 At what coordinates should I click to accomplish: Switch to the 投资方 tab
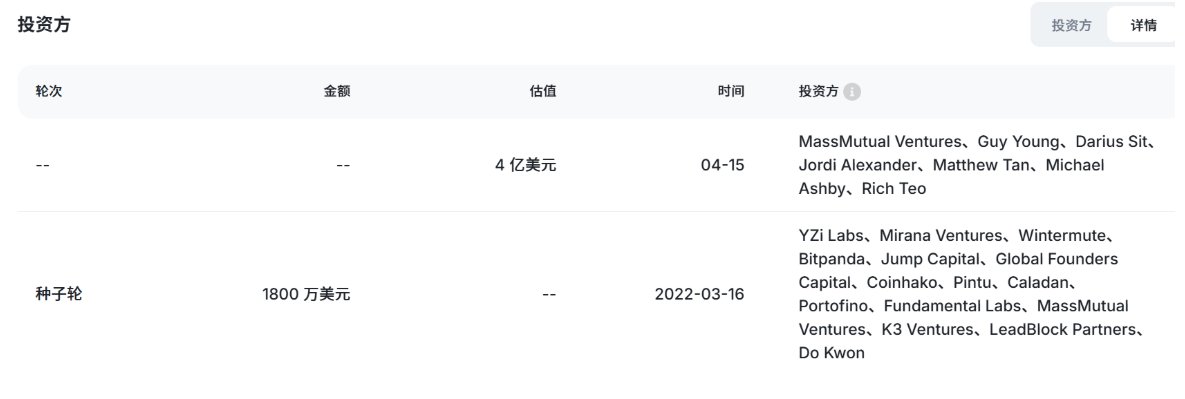[1071, 25]
